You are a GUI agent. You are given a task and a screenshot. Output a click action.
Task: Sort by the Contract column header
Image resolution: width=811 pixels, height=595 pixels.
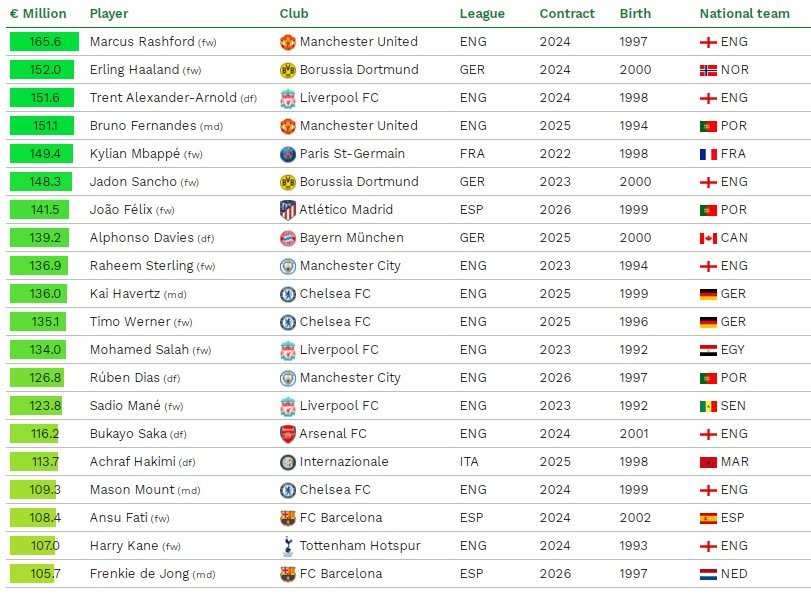(x=567, y=13)
